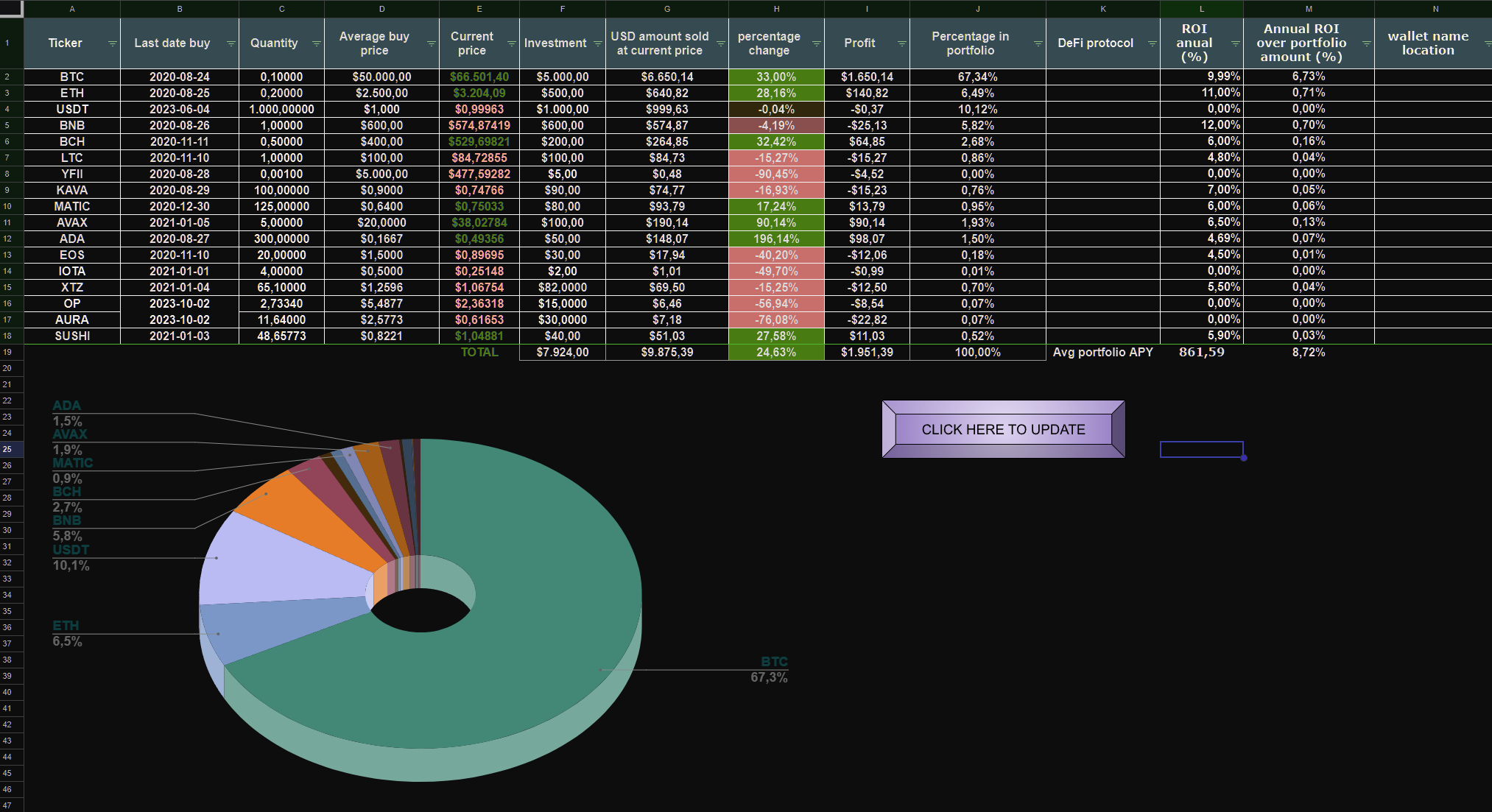Click the Current price filter icon
Image resolution: width=1492 pixels, height=812 pixels.
(x=511, y=43)
